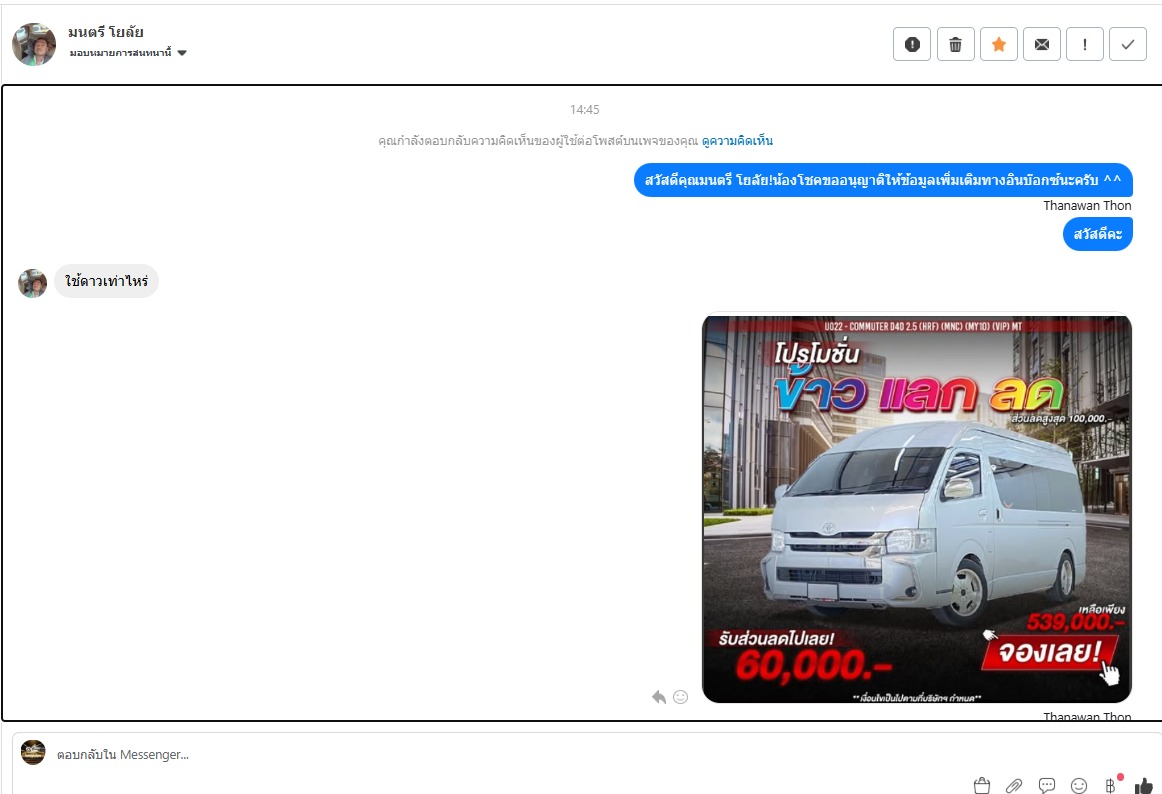Attach a file with the paperclip icon

coord(1014,785)
